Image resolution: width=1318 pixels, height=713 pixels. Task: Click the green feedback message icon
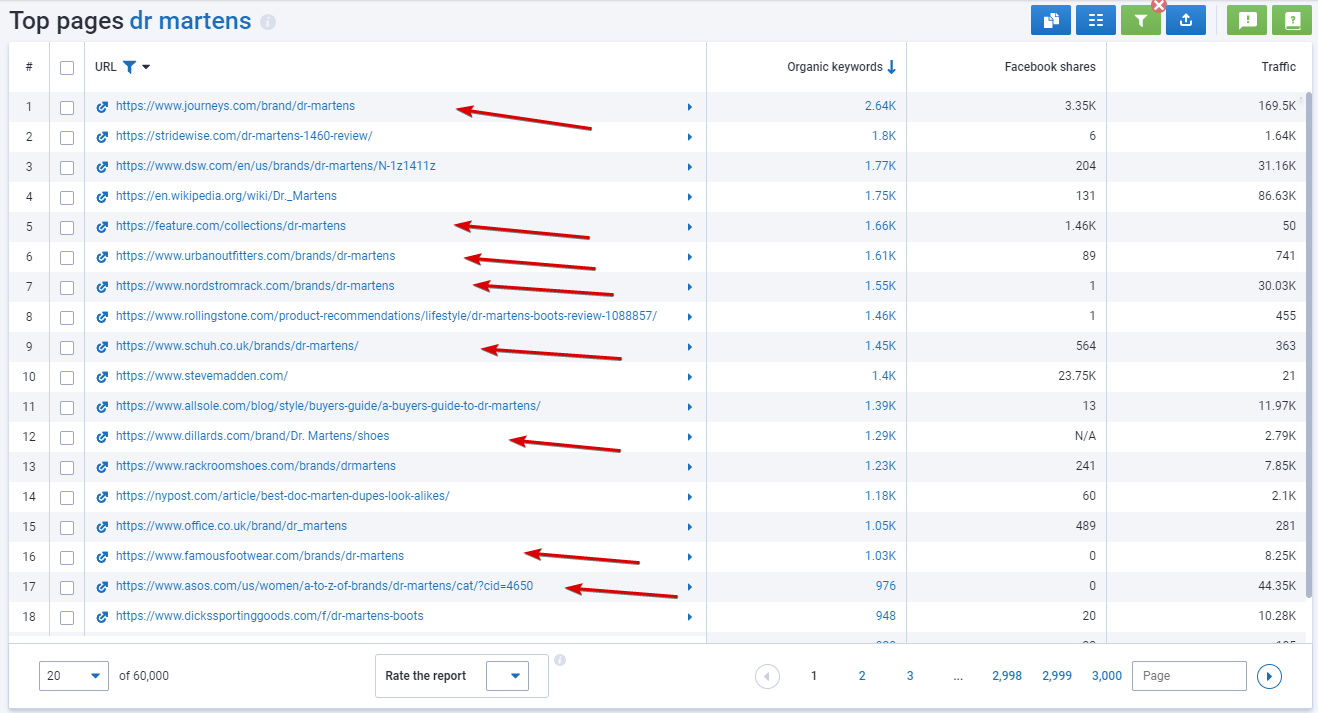click(x=1247, y=20)
